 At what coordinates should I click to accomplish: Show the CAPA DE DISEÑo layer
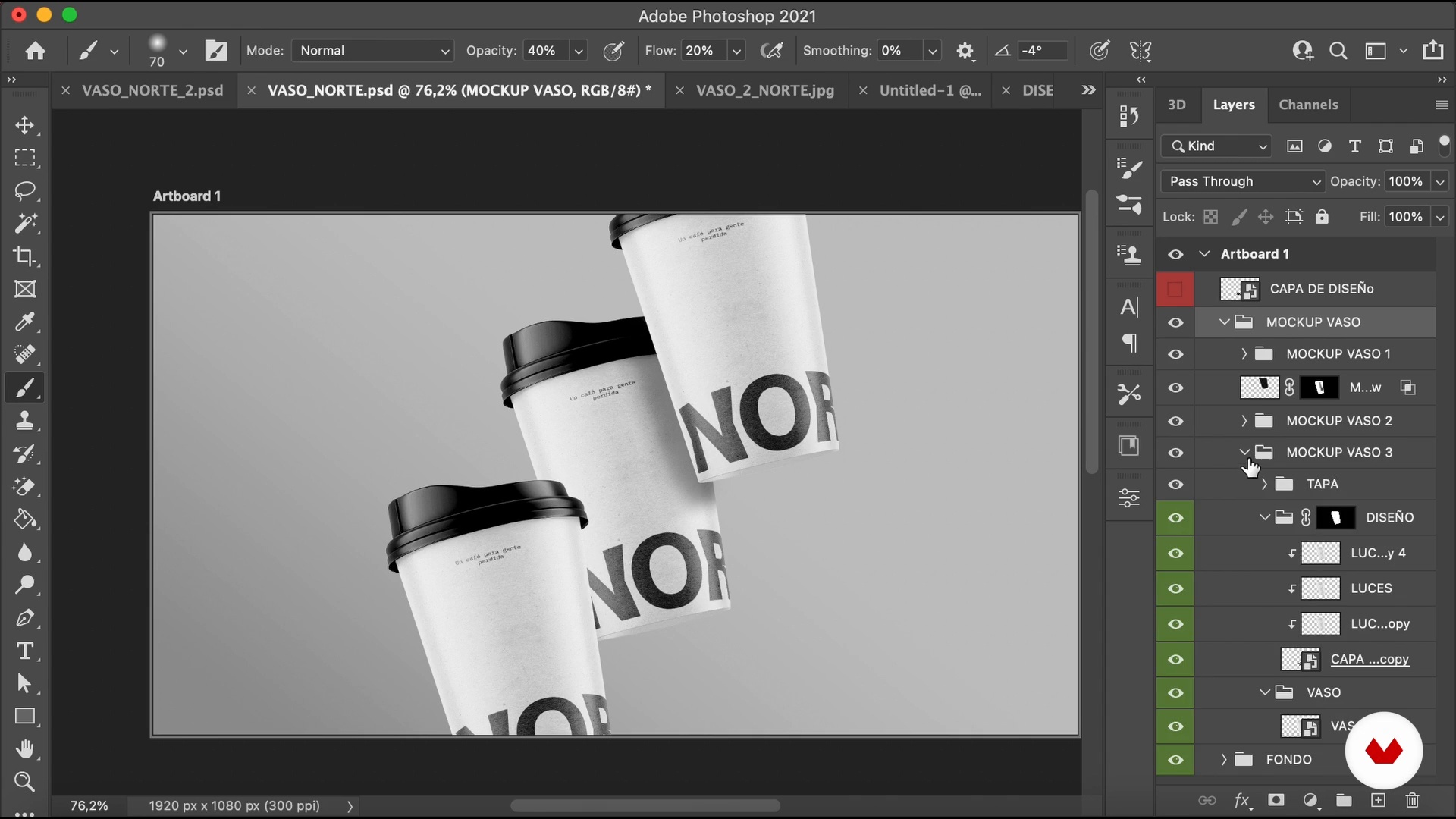pyautogui.click(x=1175, y=289)
